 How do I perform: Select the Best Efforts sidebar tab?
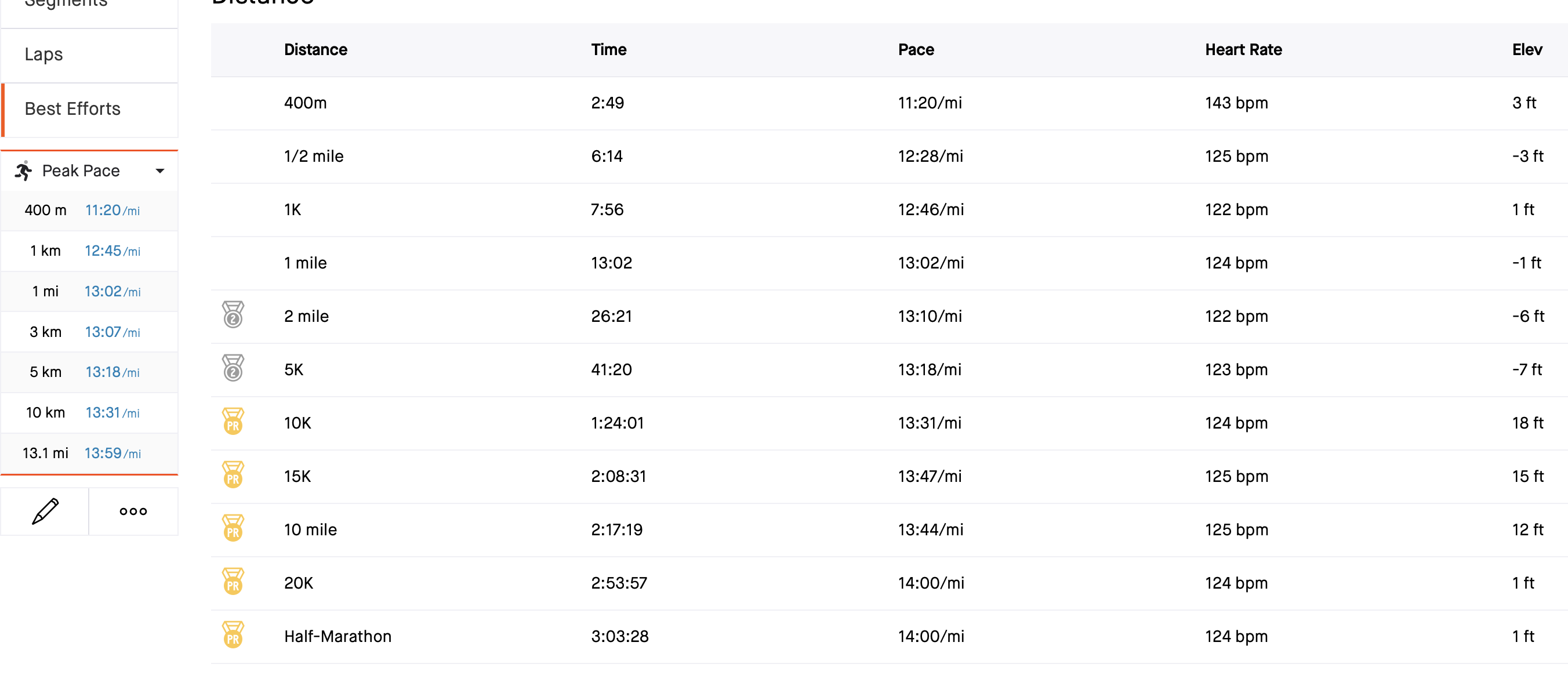point(89,110)
